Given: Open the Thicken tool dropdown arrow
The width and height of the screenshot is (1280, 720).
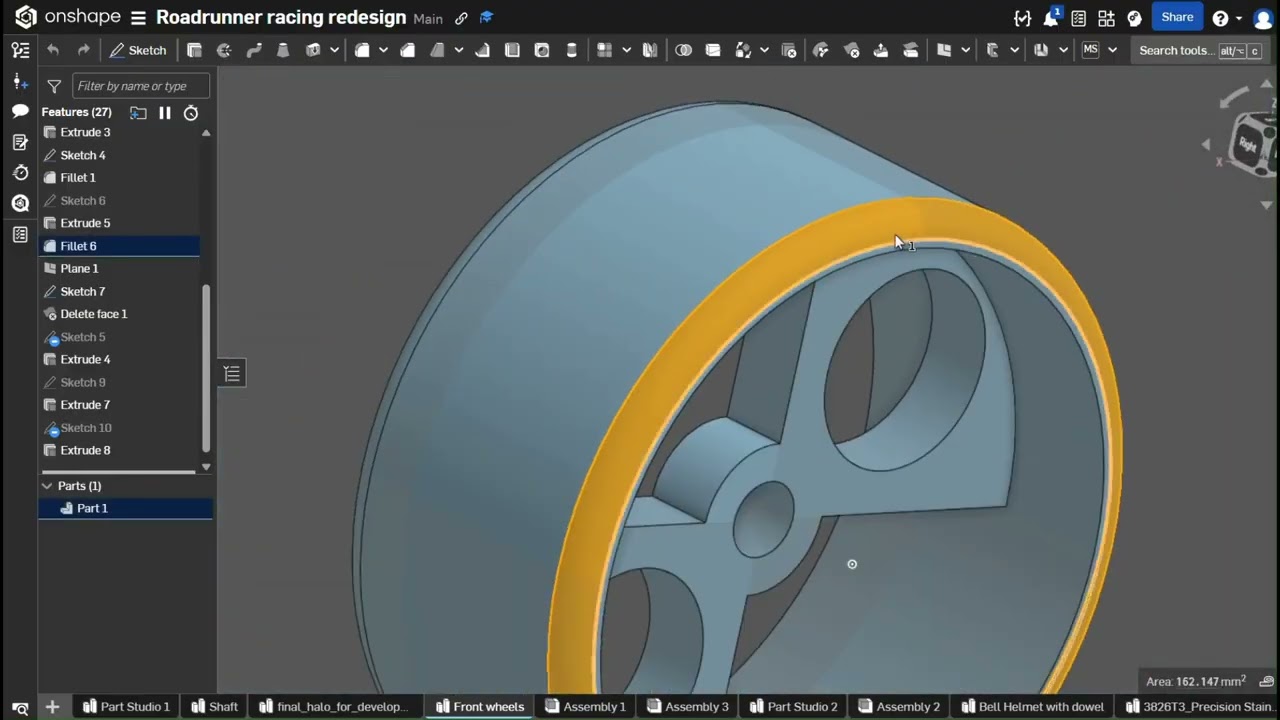Looking at the screenshot, I should pos(334,50).
